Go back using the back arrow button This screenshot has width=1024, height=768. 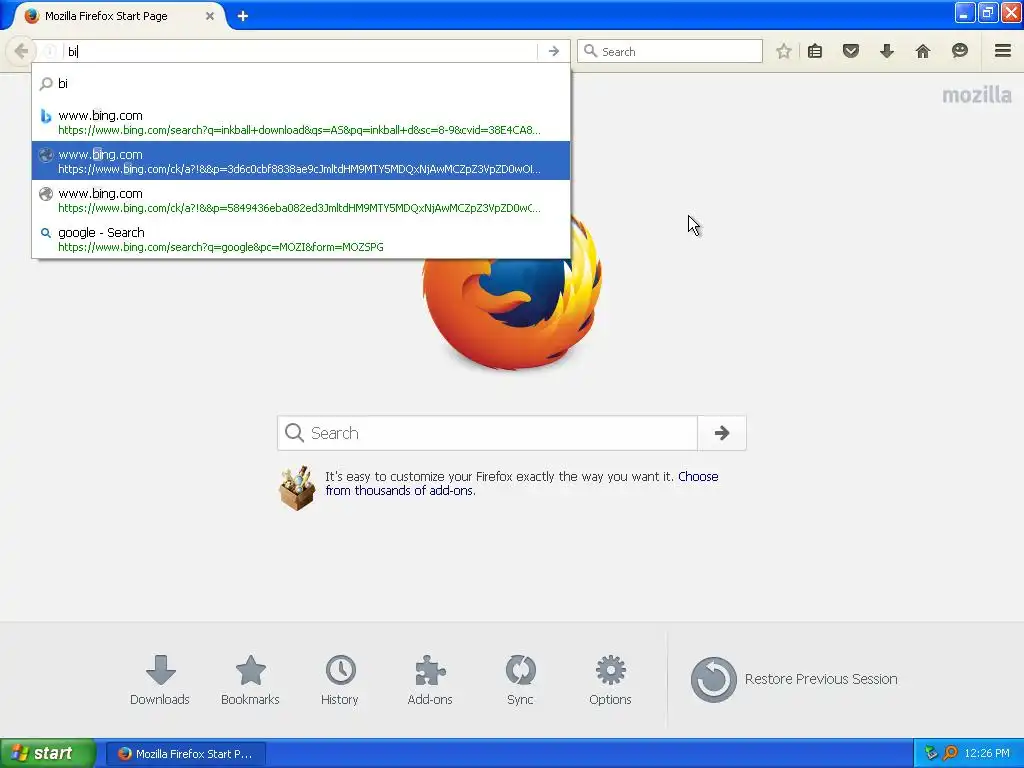click(x=21, y=51)
